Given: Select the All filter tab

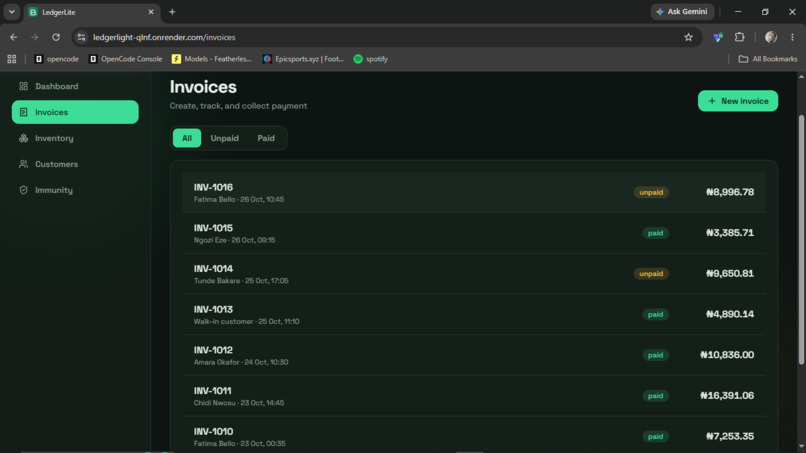Looking at the screenshot, I should coord(187,138).
